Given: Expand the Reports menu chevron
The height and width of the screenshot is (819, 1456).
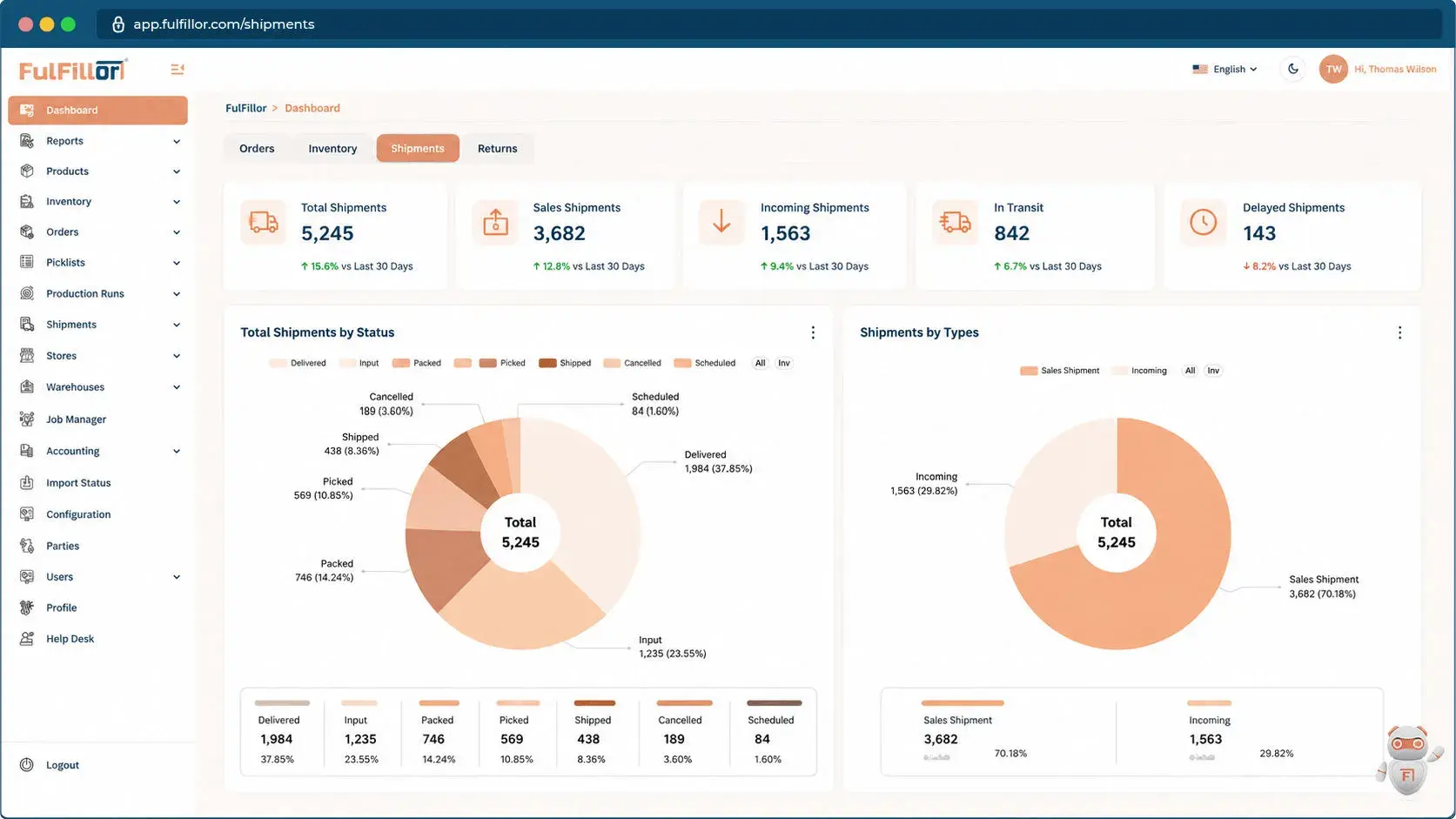Looking at the screenshot, I should (x=177, y=141).
